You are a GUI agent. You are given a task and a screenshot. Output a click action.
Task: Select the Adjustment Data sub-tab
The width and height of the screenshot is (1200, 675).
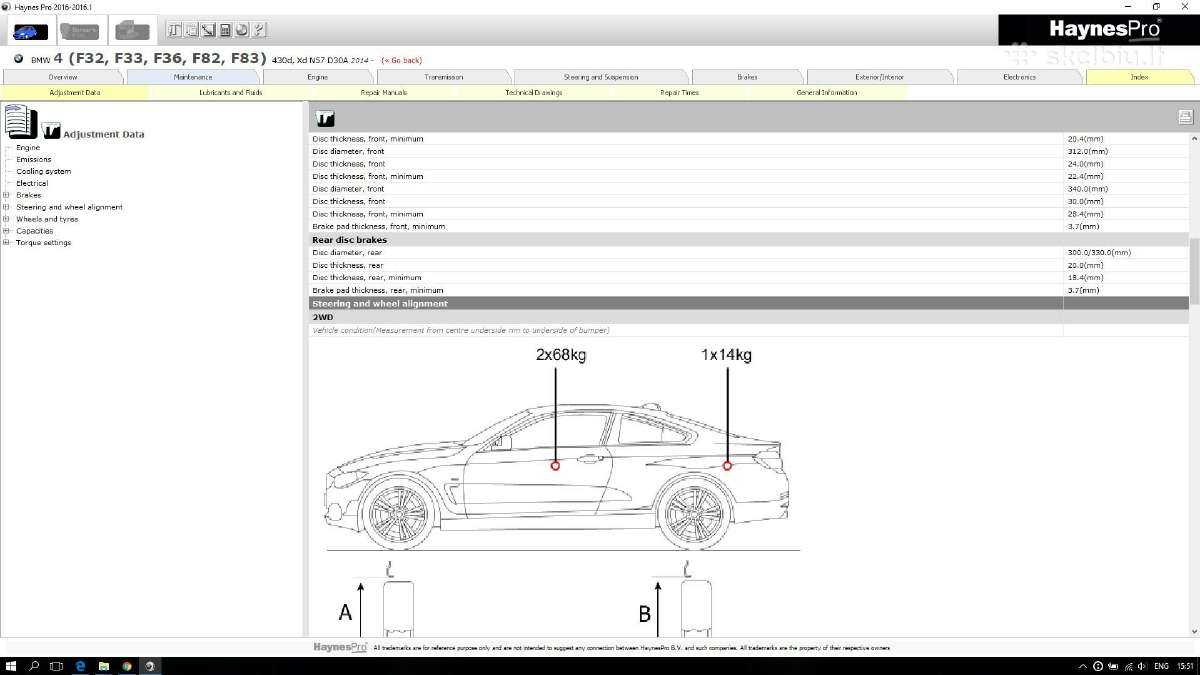point(75,93)
